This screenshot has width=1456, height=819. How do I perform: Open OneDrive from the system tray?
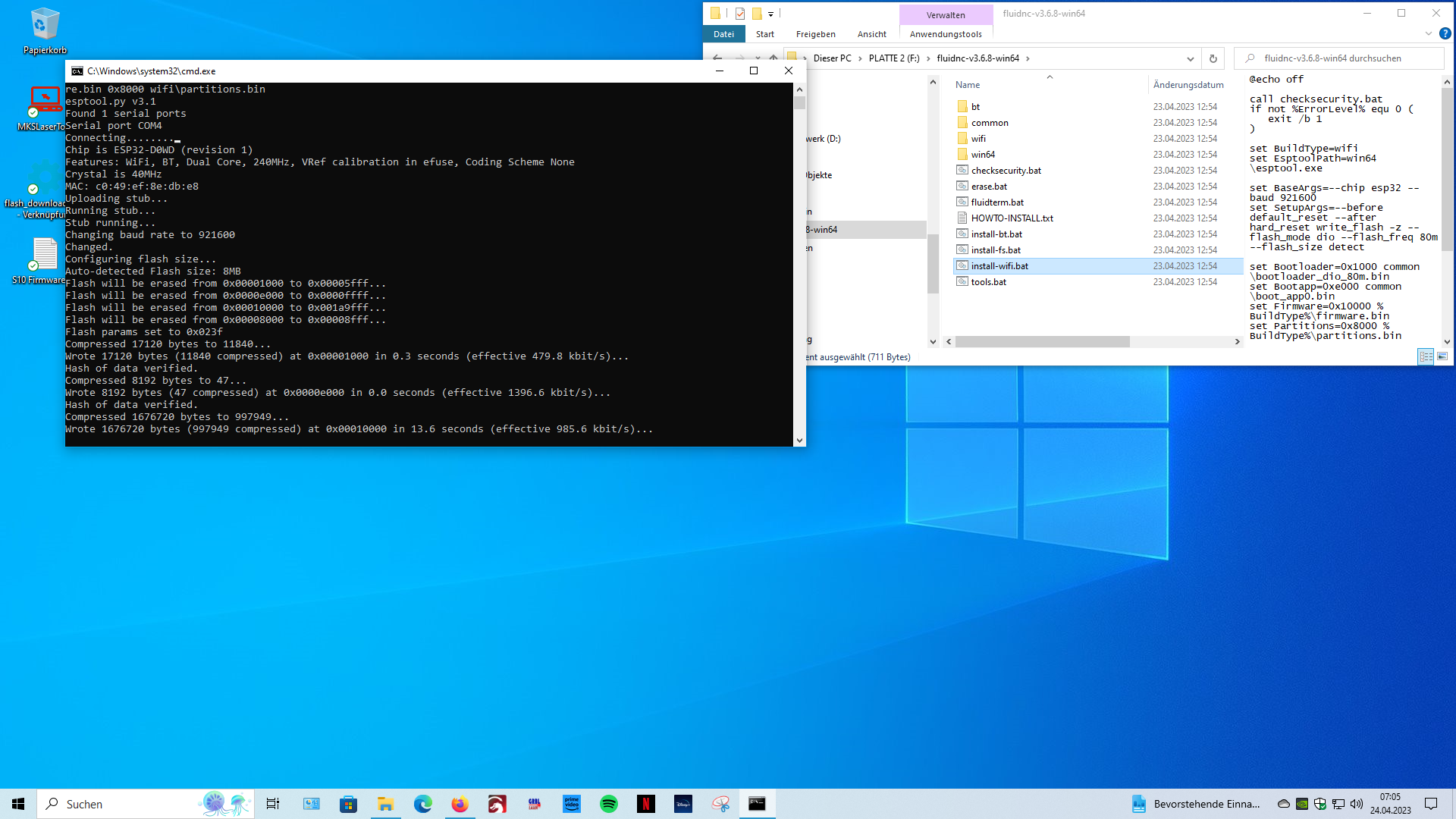click(1284, 804)
